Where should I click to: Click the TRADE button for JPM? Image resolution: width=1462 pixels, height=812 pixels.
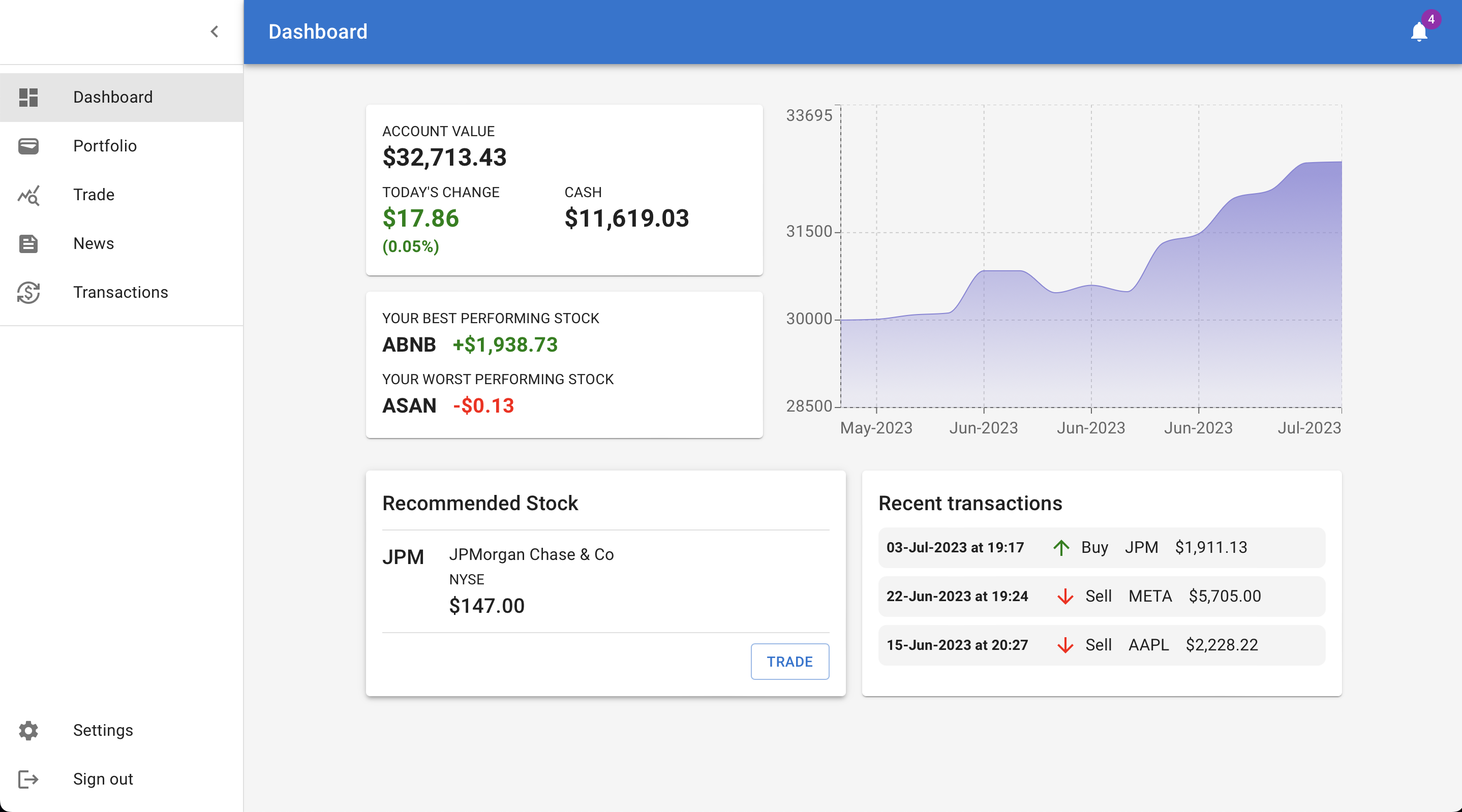(789, 662)
